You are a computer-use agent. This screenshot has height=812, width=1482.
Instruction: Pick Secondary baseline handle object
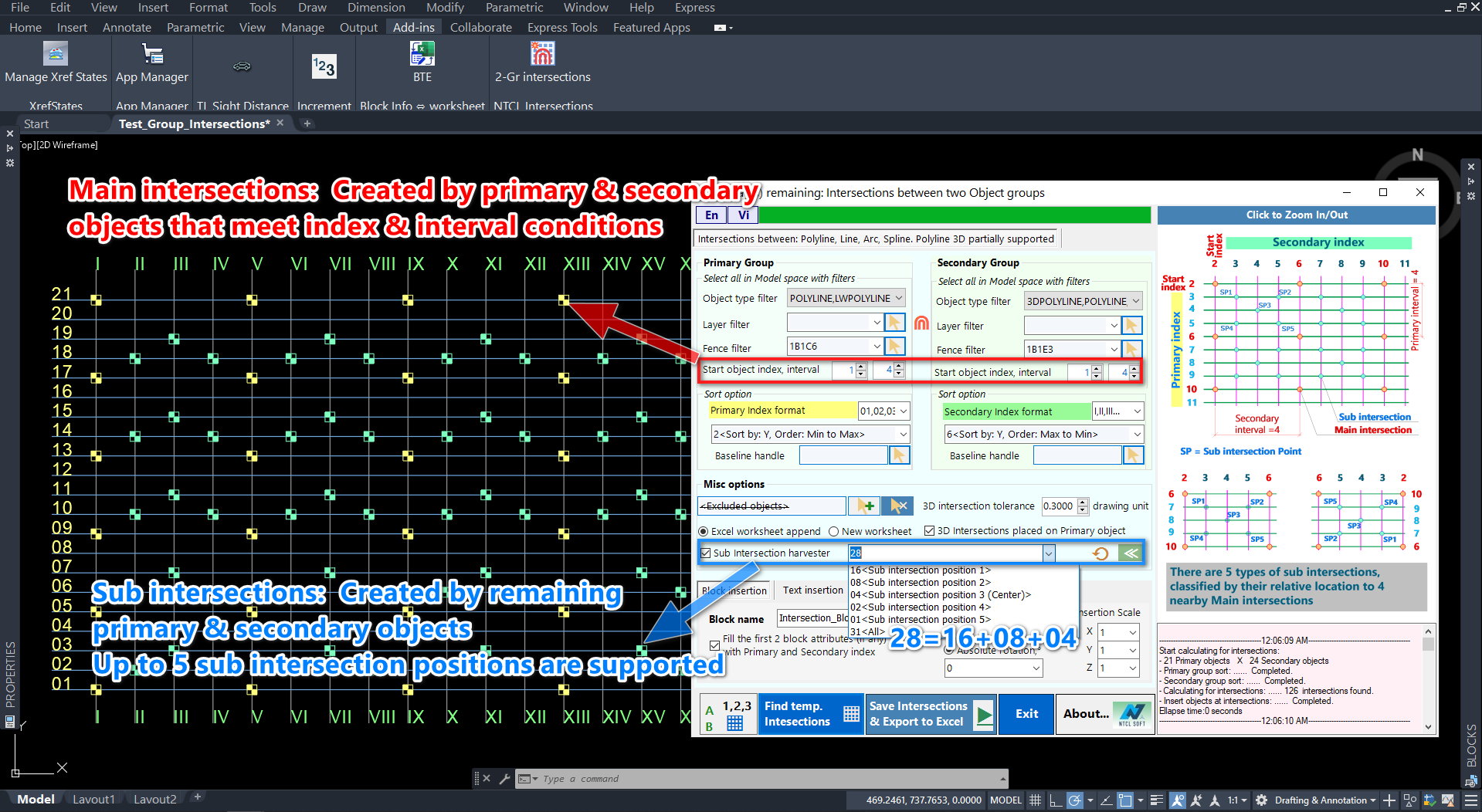(1133, 455)
